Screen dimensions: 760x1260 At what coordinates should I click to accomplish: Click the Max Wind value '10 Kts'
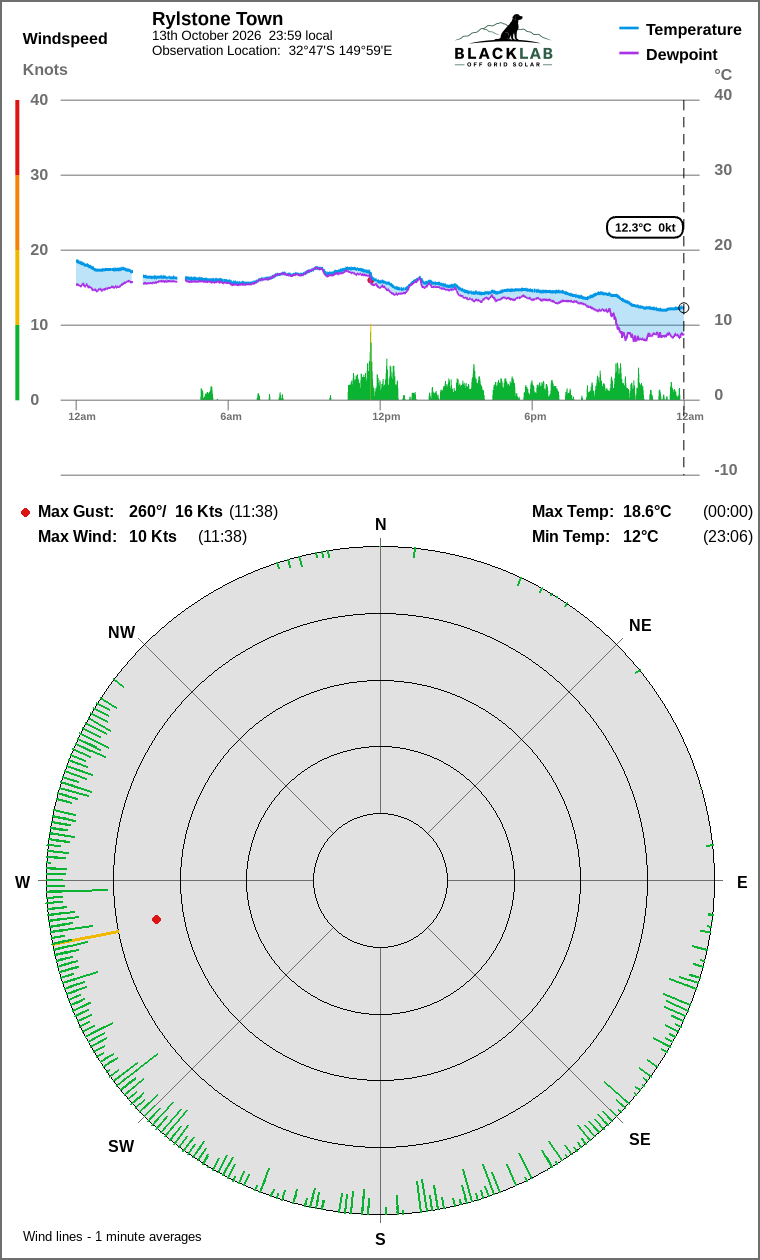(153, 537)
